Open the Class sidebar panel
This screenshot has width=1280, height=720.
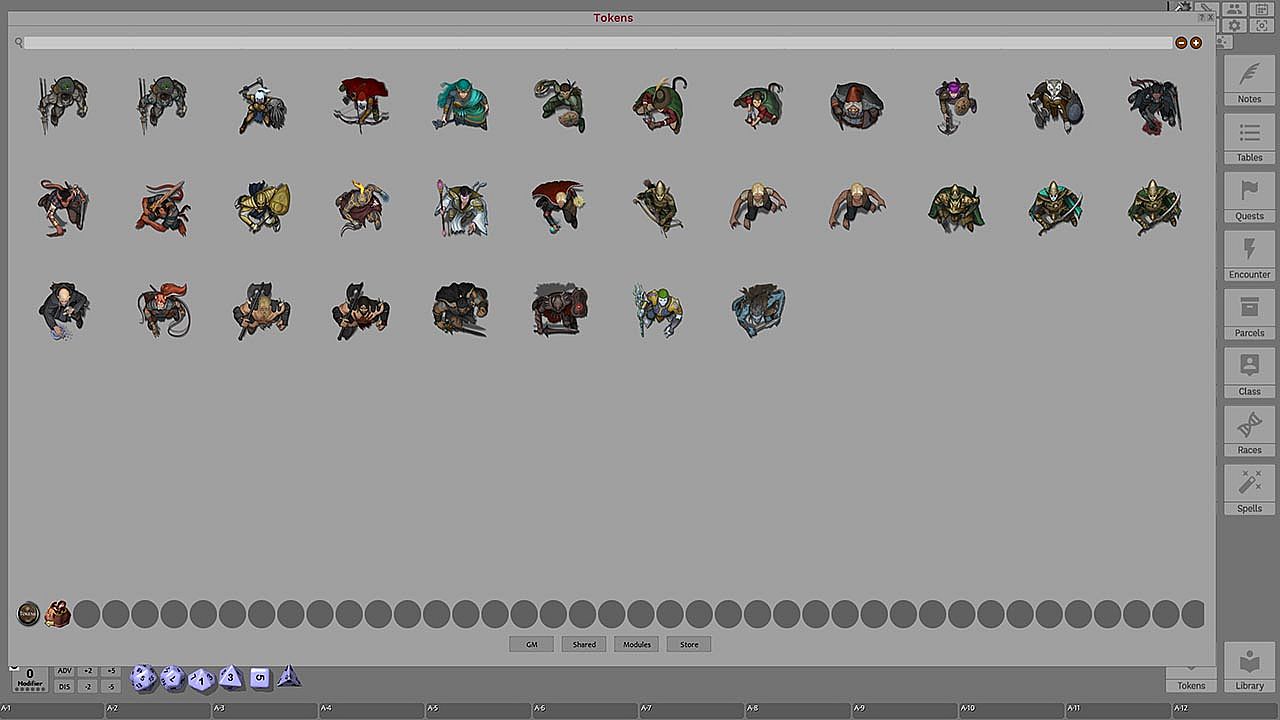coord(1249,372)
